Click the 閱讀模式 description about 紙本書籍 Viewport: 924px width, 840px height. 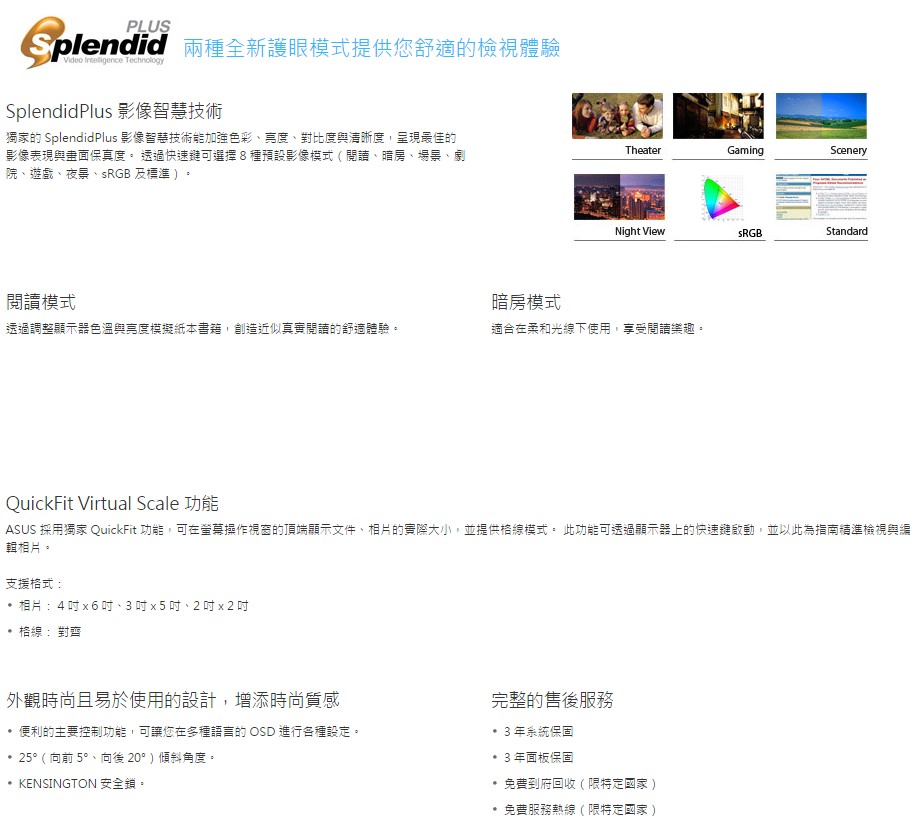(x=202, y=328)
